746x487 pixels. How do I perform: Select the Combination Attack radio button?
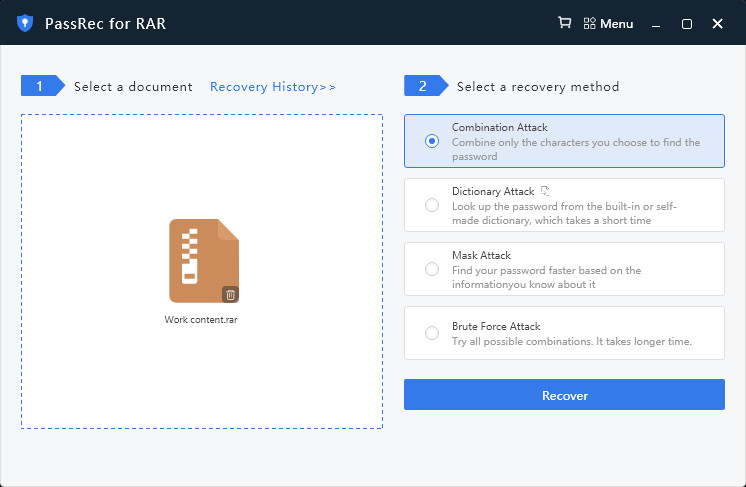click(432, 141)
